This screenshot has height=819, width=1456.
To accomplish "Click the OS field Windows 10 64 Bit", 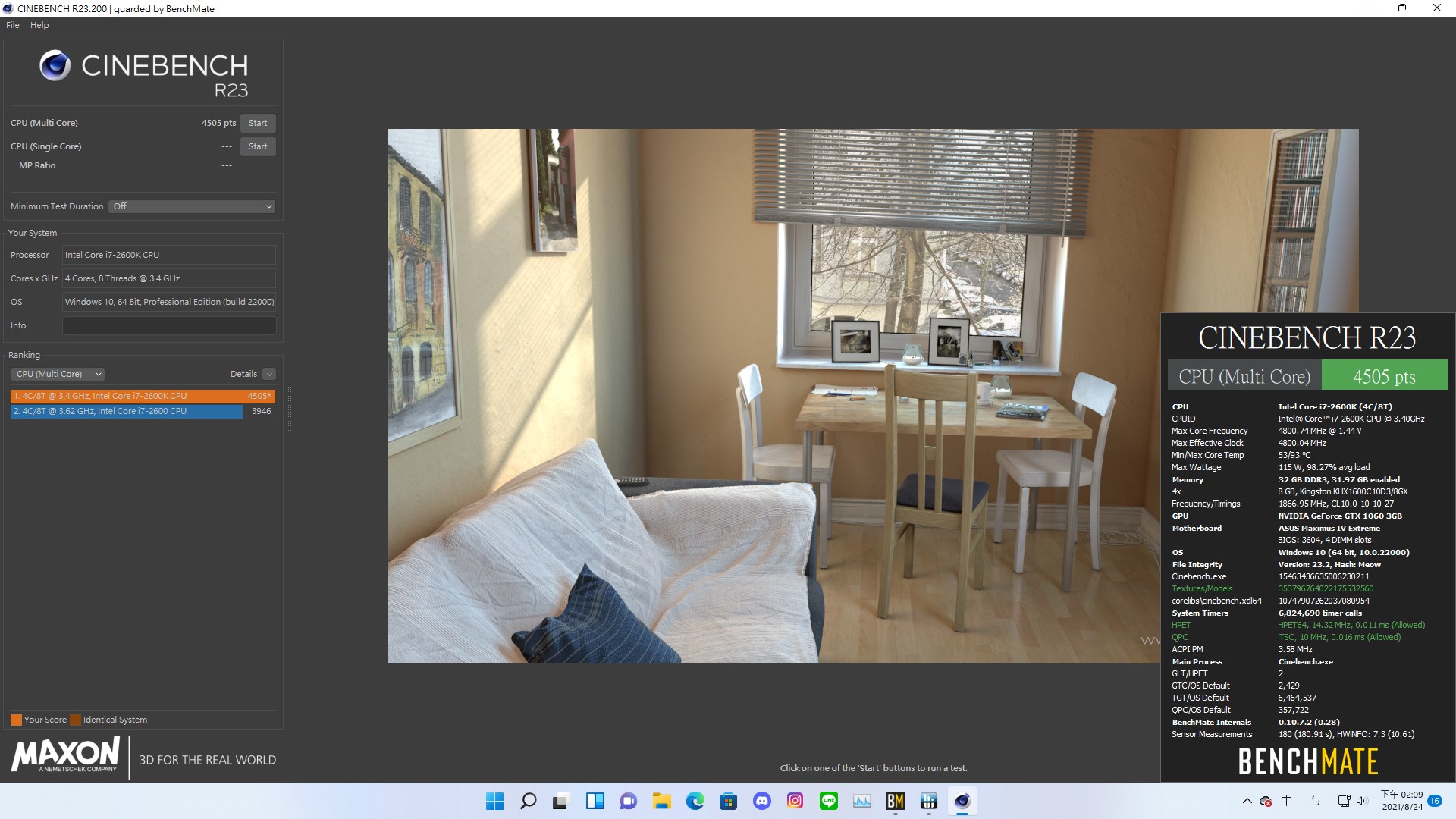I will tap(169, 302).
